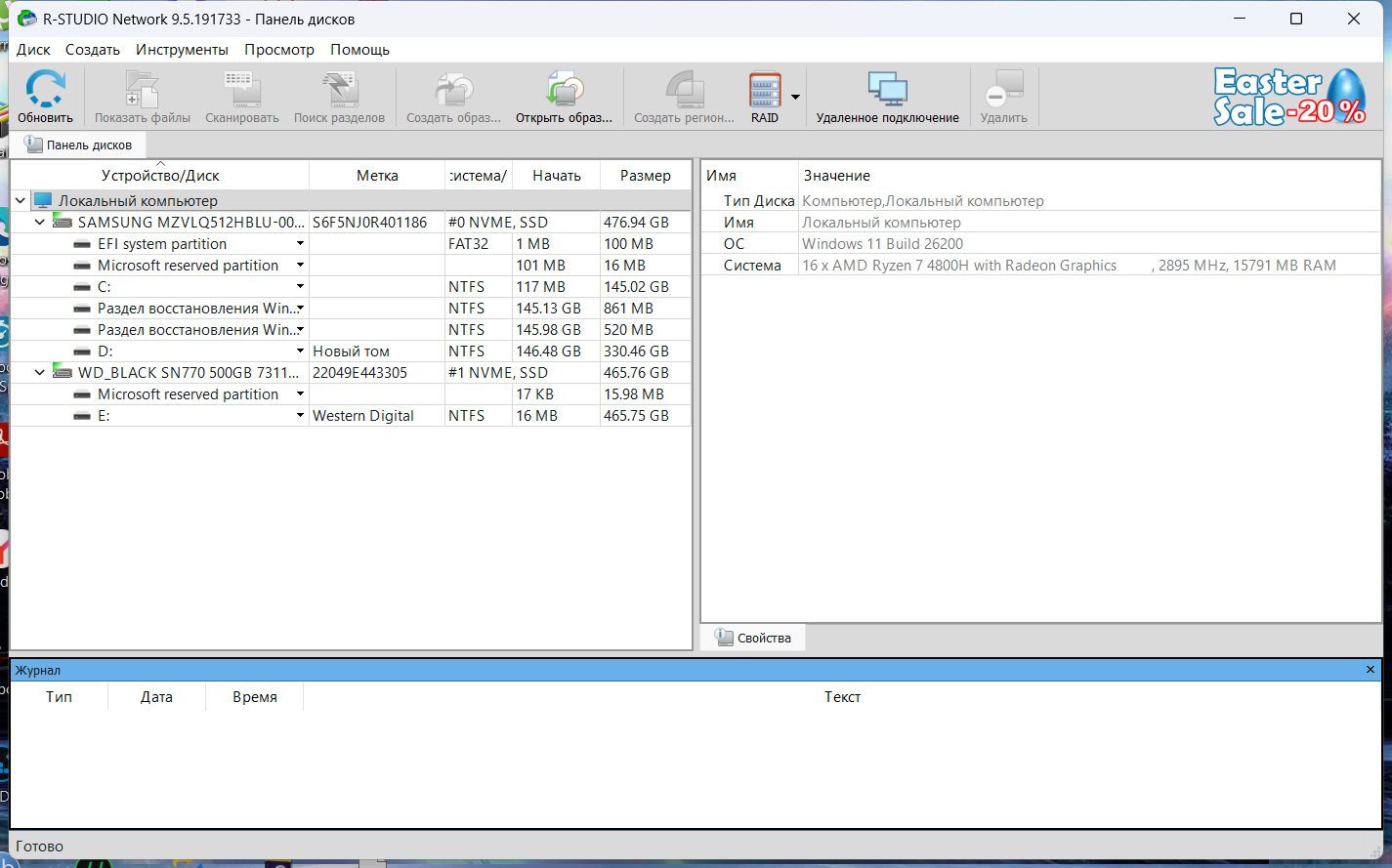
Task: Click the RAID toolbar icon
Action: [765, 90]
